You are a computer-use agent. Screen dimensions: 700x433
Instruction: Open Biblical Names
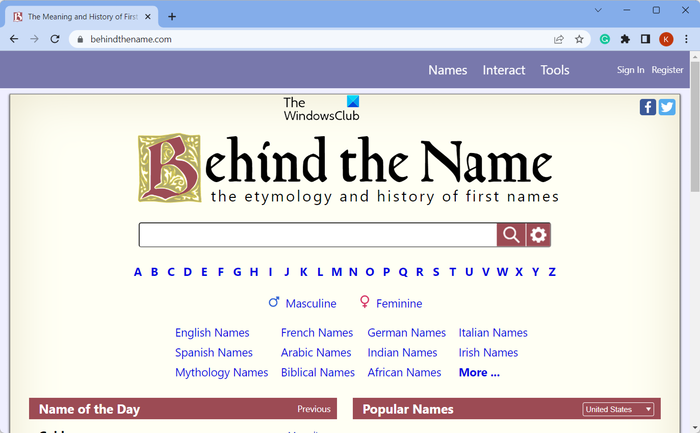tap(318, 373)
